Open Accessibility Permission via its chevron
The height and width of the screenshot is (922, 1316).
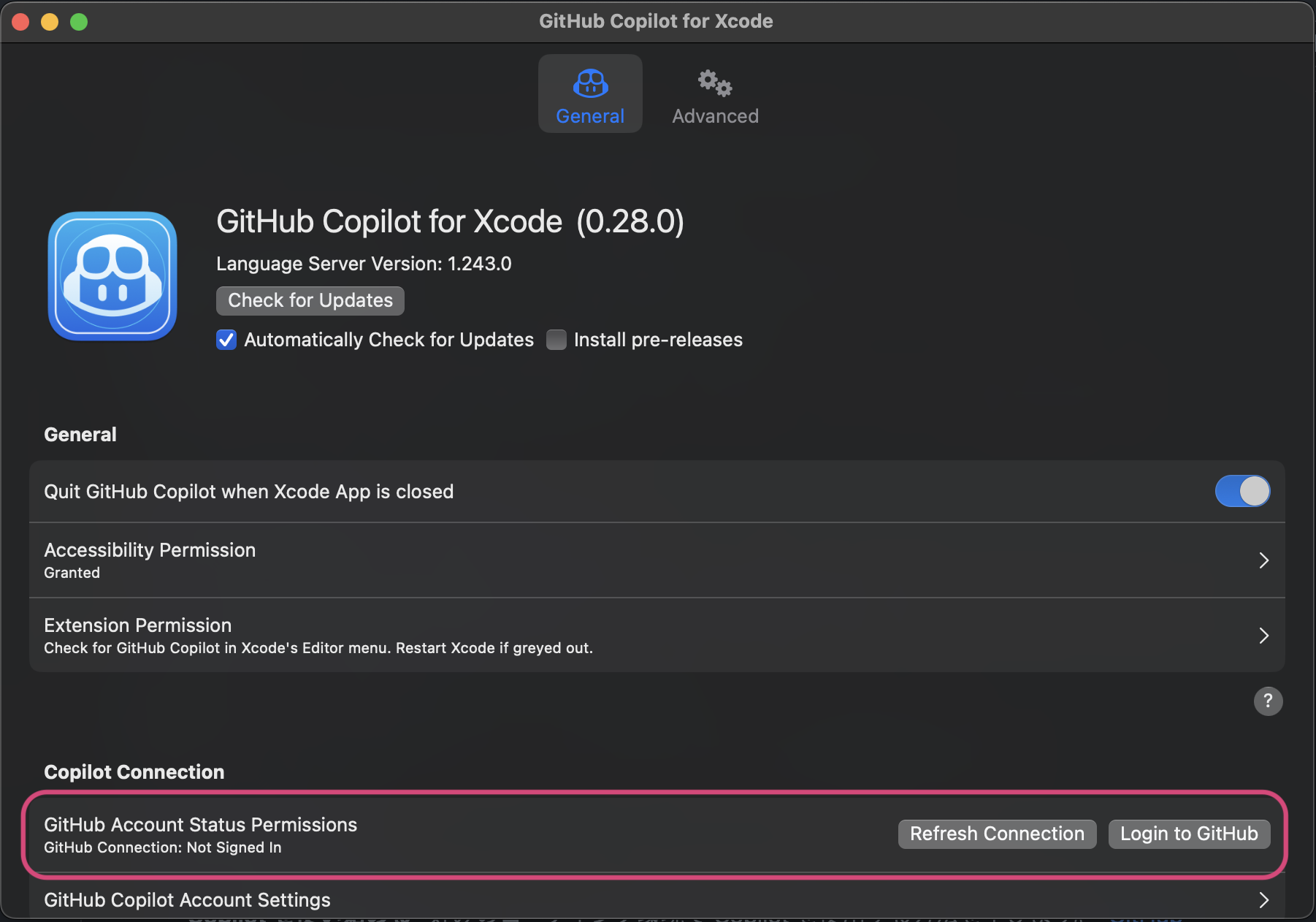[x=1263, y=560]
